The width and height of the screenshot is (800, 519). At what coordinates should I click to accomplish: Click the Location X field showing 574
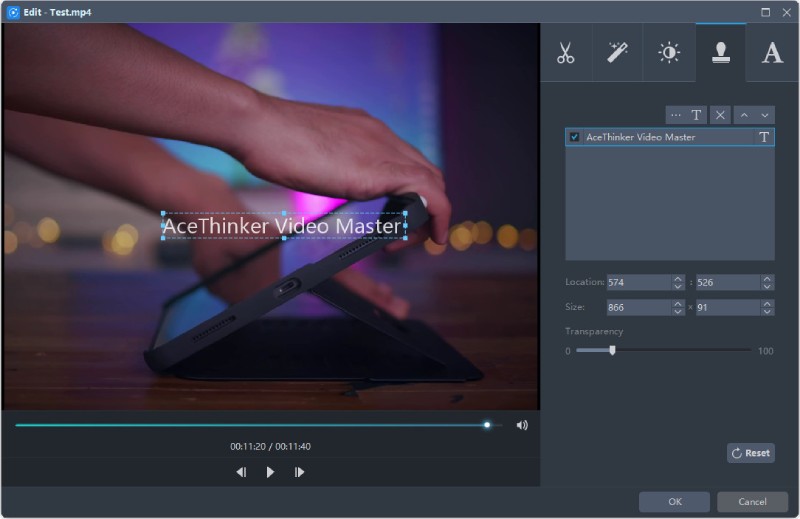click(638, 282)
